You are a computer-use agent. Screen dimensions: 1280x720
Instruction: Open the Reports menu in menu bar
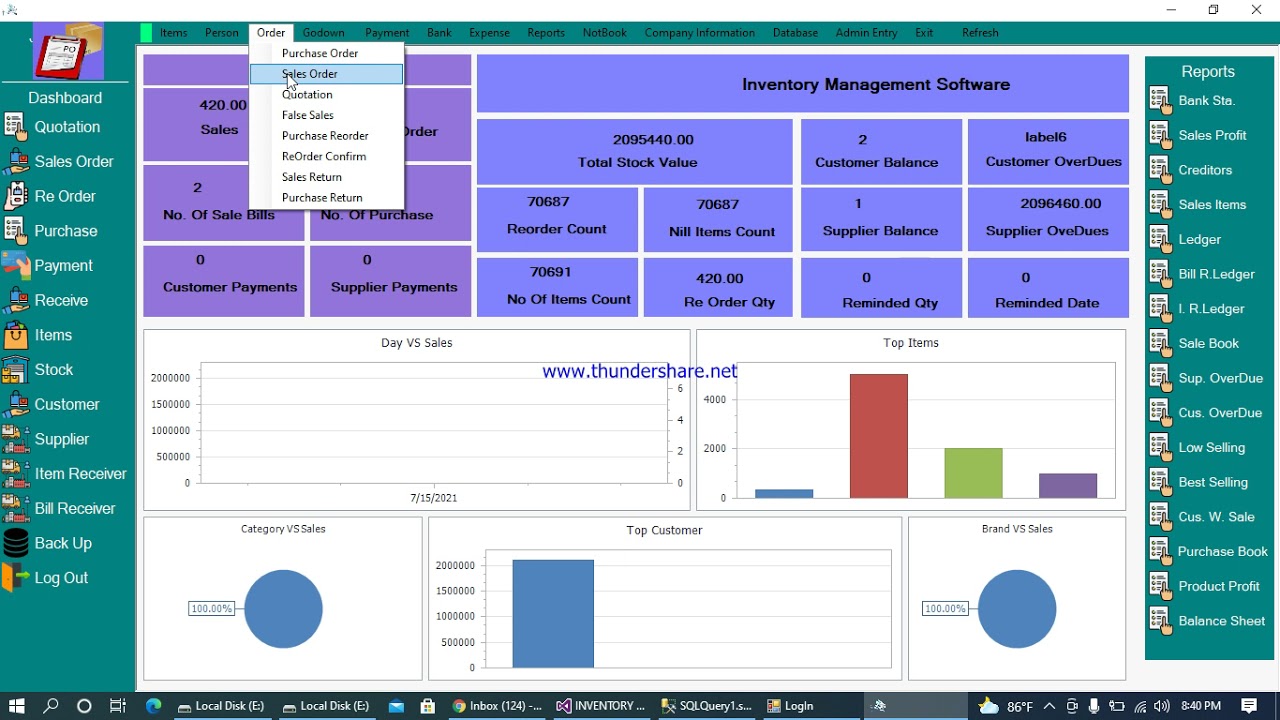(546, 33)
